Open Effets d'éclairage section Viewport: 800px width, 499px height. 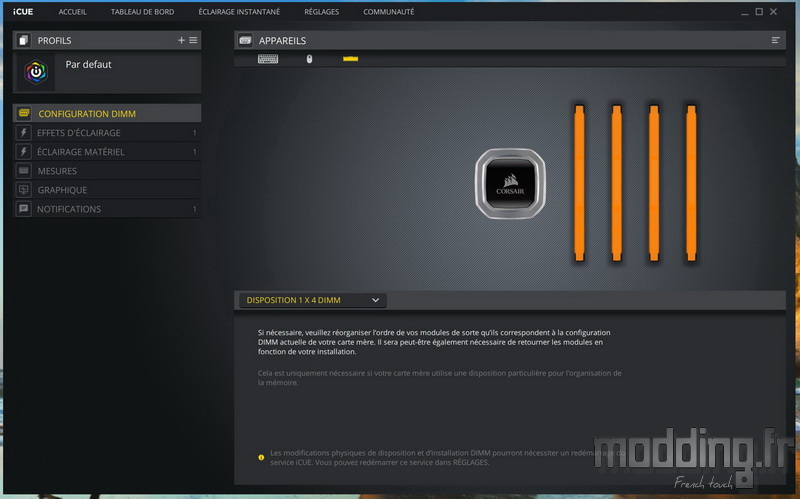107,133
